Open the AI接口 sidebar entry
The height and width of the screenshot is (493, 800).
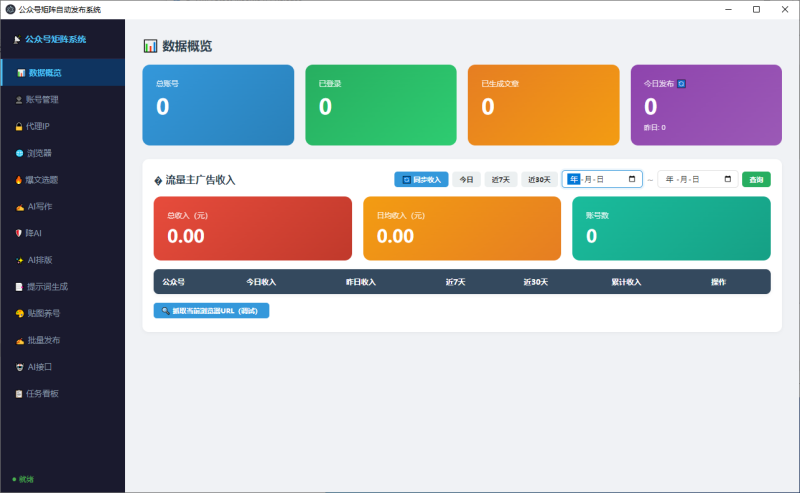pyautogui.click(x=63, y=366)
